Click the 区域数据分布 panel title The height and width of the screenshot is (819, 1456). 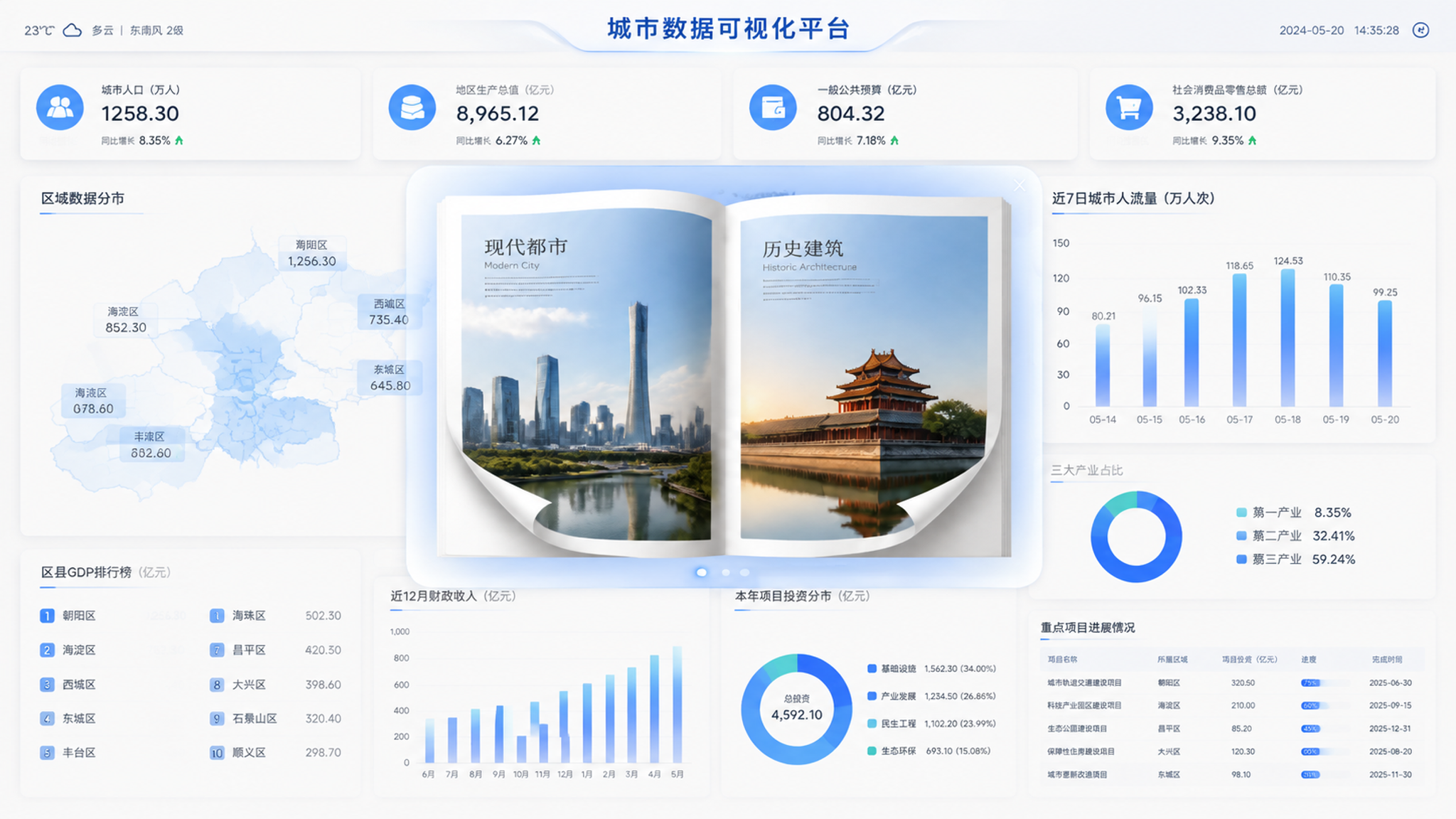click(x=82, y=198)
